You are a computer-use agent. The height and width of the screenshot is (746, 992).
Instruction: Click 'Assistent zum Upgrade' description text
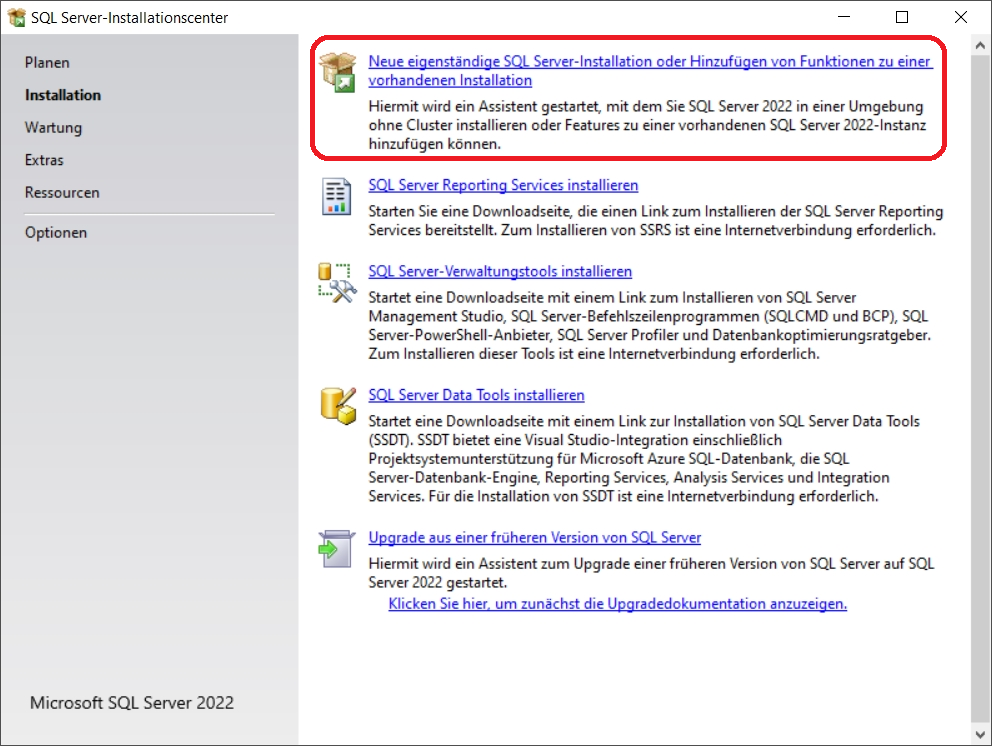(651, 573)
